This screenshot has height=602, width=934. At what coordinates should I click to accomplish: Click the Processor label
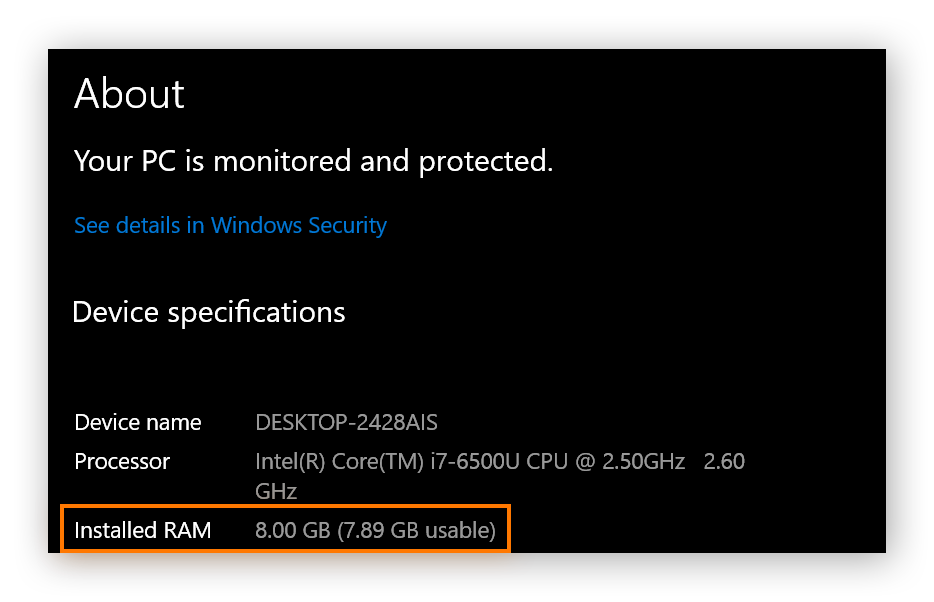point(122,461)
